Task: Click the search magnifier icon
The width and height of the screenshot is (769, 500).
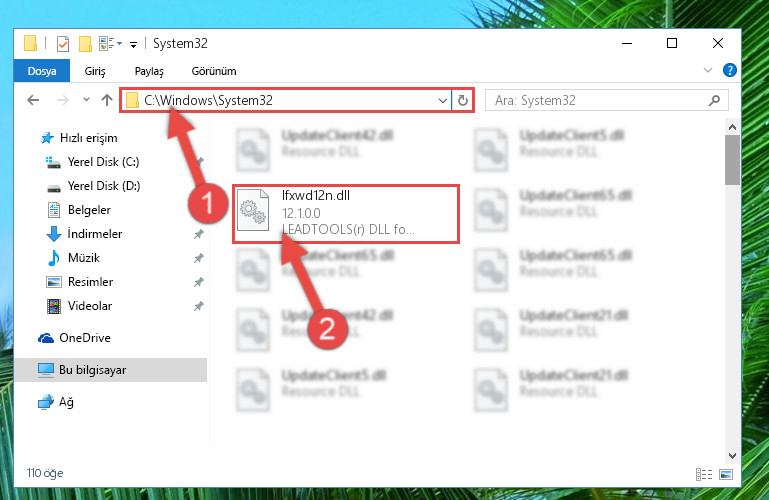Action: [x=714, y=100]
